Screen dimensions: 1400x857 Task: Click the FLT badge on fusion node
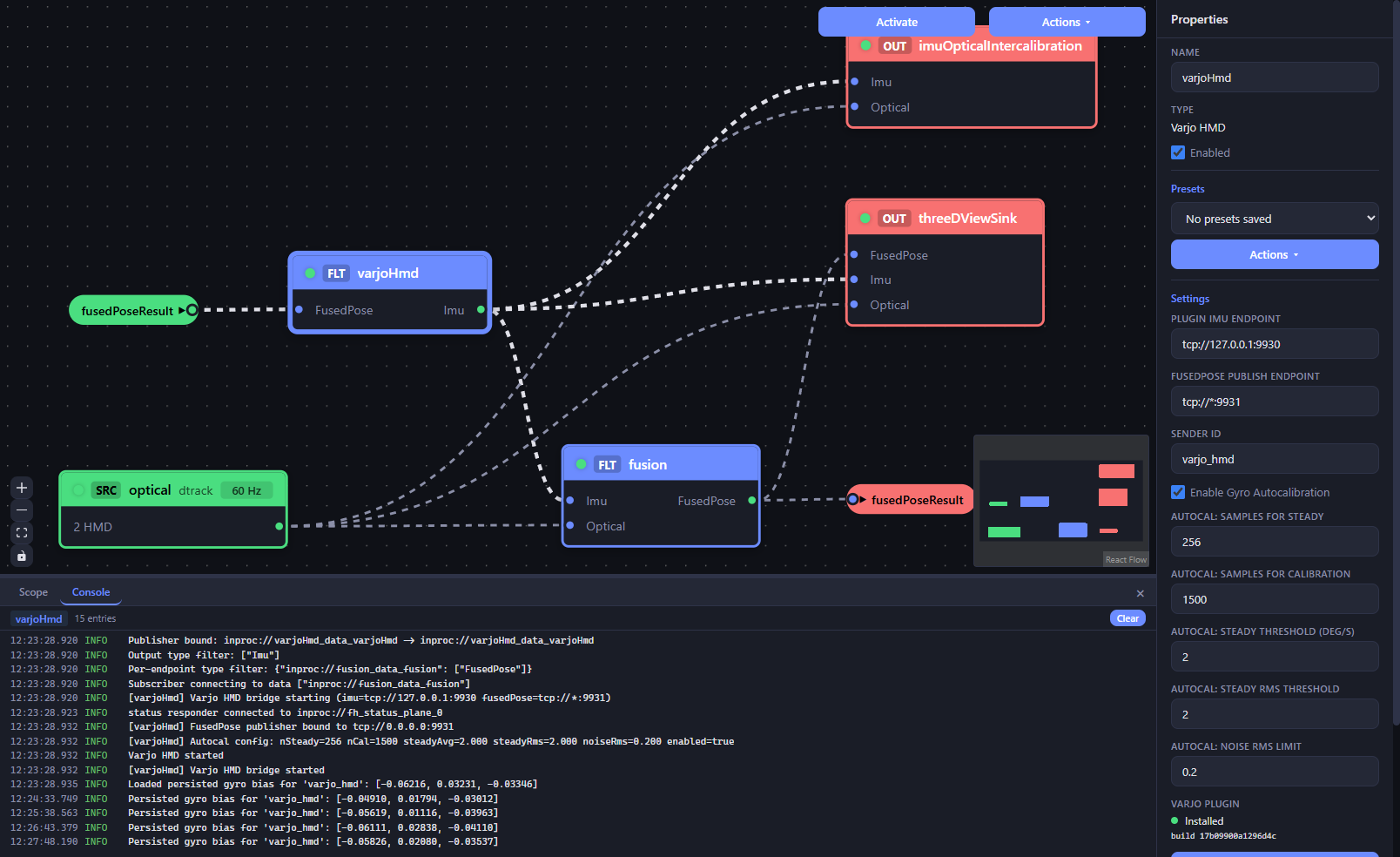[x=608, y=465]
